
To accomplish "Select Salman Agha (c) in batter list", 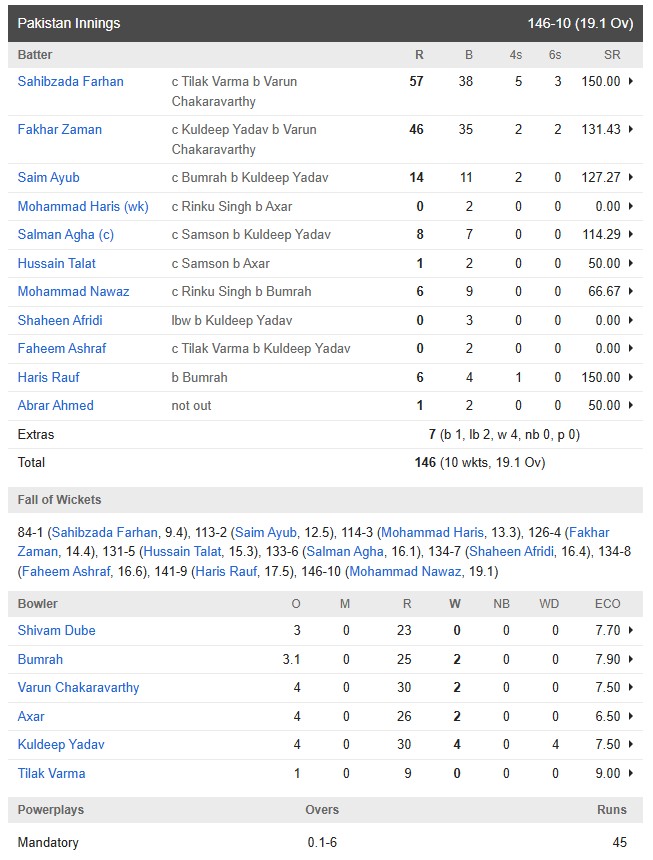I will pos(69,235).
